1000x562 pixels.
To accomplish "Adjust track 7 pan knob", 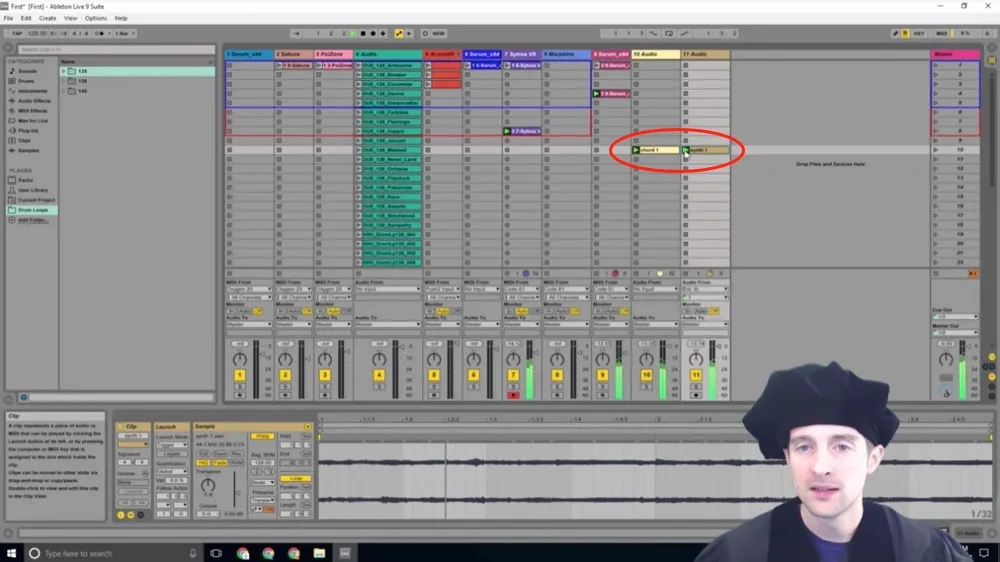I will pyautogui.click(x=513, y=359).
